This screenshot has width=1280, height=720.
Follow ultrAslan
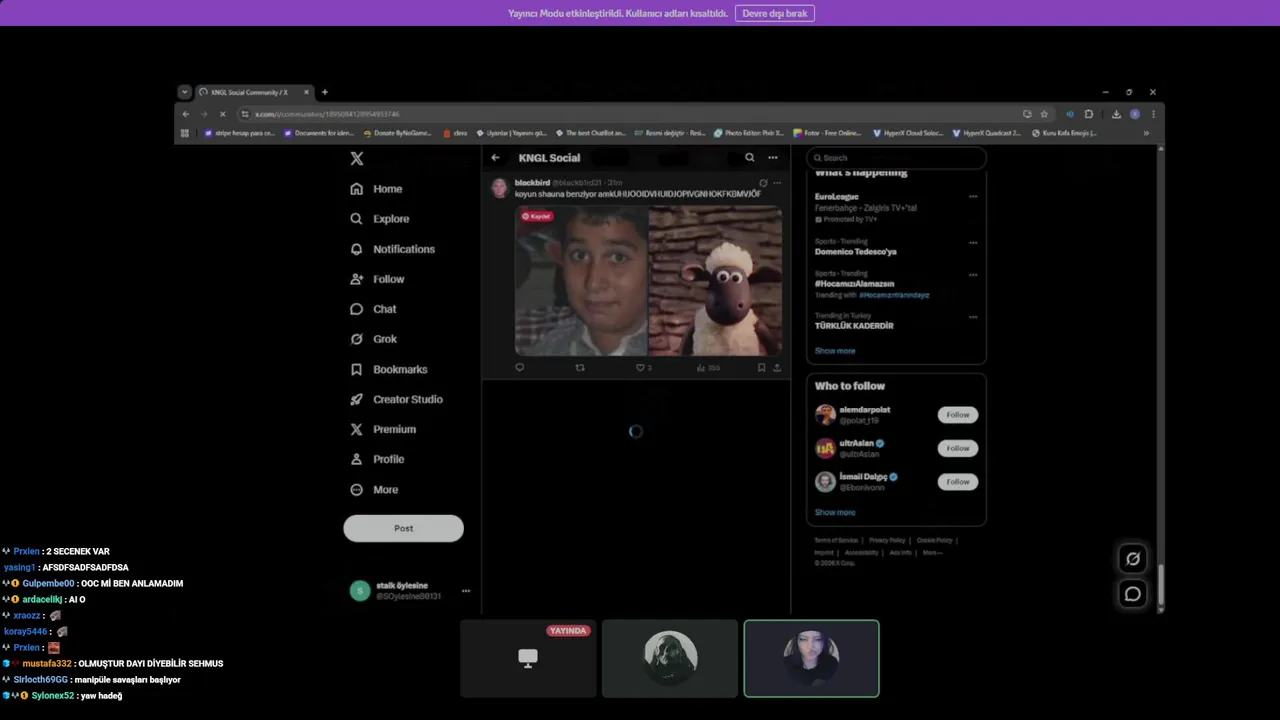coord(958,448)
